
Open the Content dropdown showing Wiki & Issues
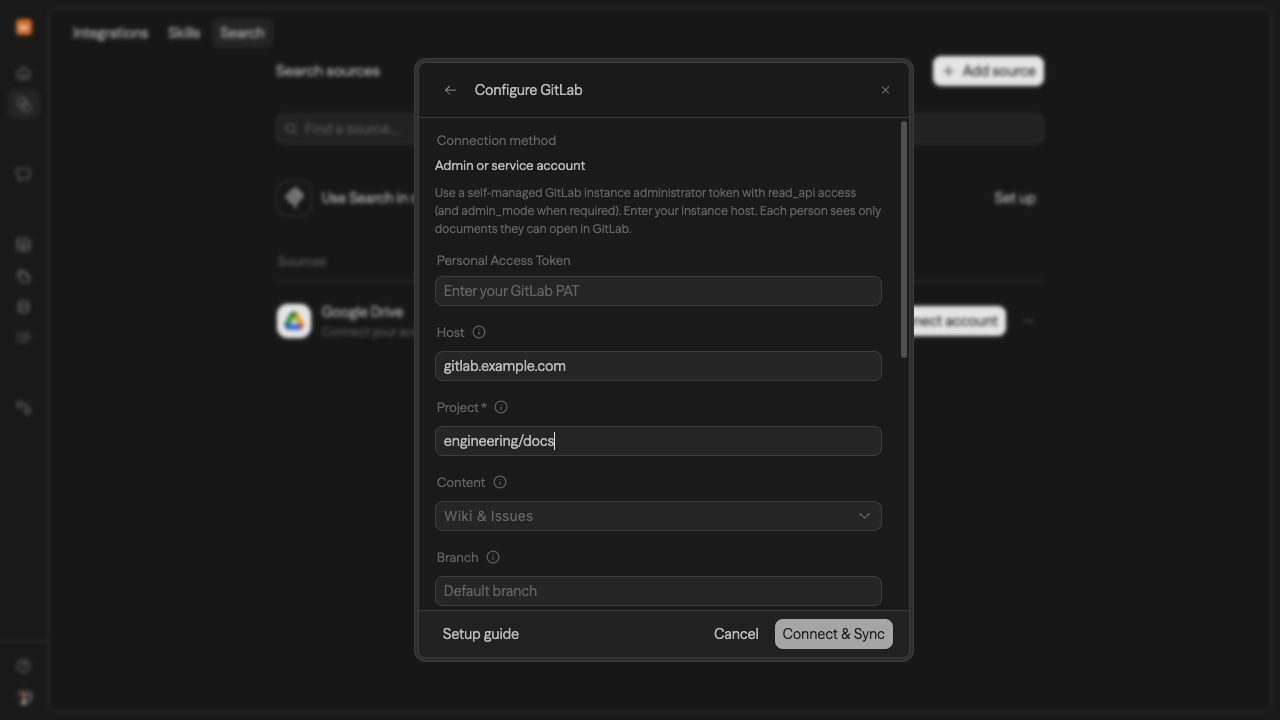point(658,516)
